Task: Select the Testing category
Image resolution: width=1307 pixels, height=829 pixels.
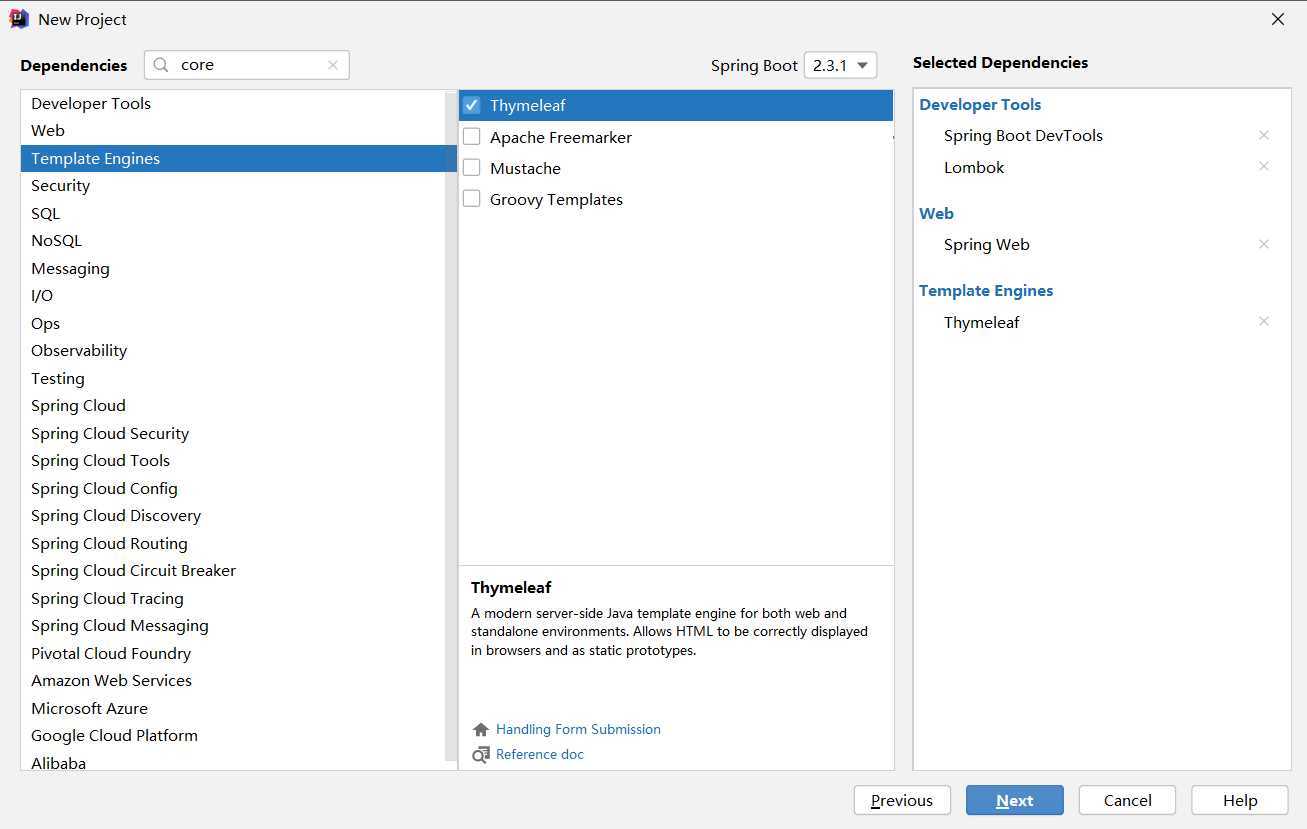Action: [233, 379]
